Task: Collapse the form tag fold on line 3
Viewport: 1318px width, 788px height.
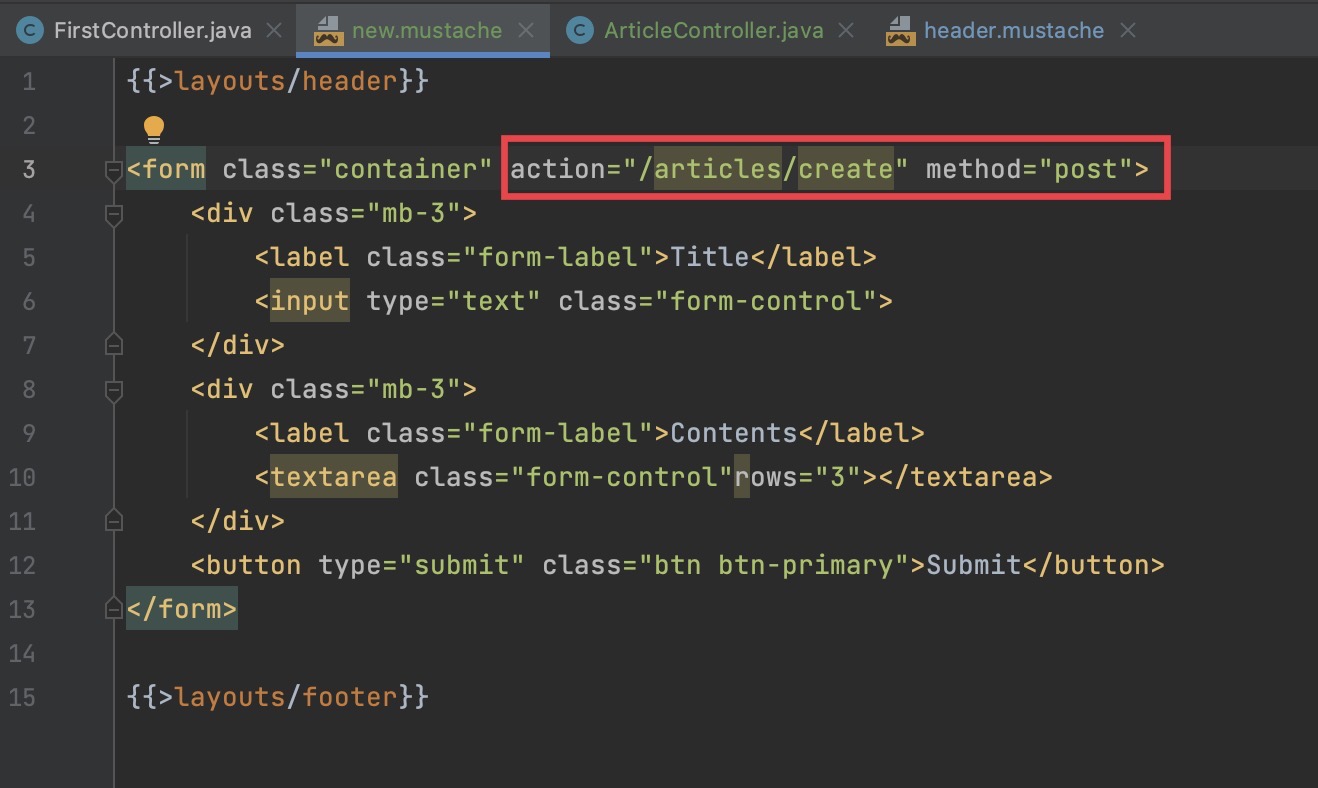Action: point(114,171)
